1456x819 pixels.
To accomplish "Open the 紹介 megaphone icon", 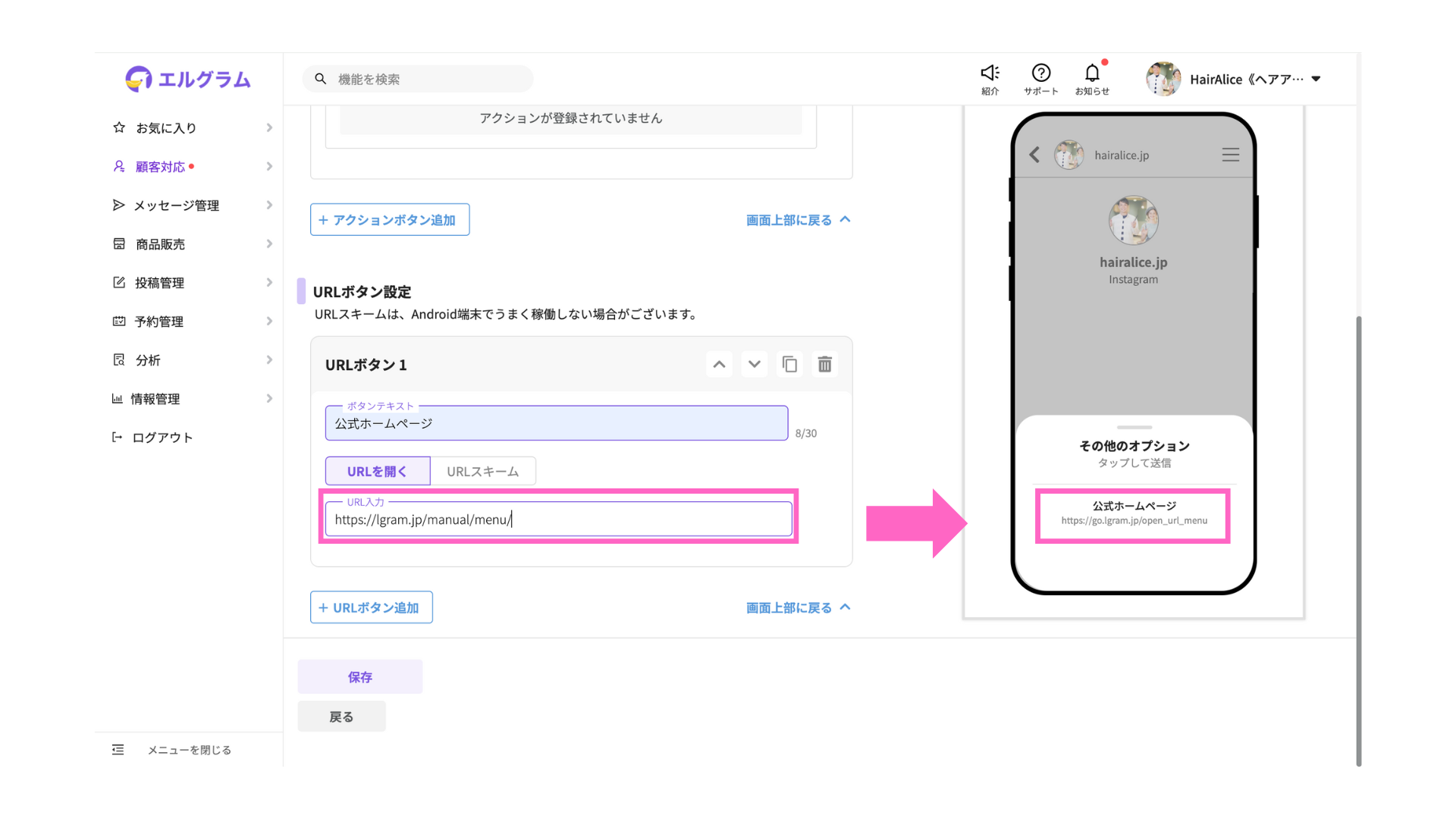I will tap(990, 73).
